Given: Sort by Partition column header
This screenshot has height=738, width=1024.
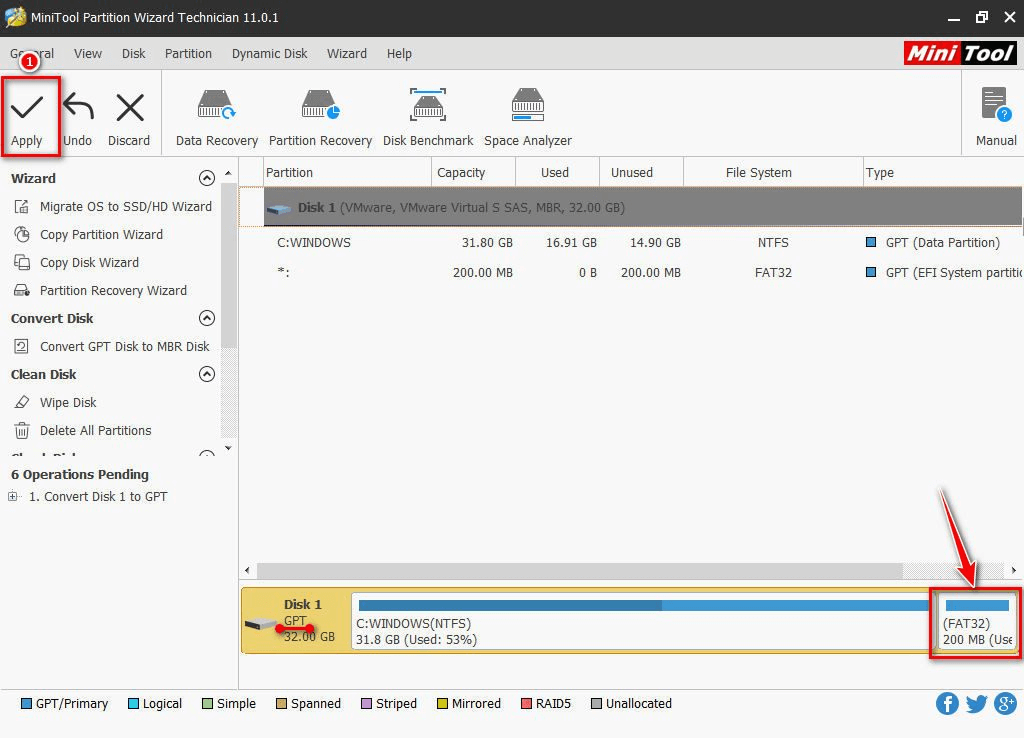Looking at the screenshot, I should pyautogui.click(x=347, y=172).
